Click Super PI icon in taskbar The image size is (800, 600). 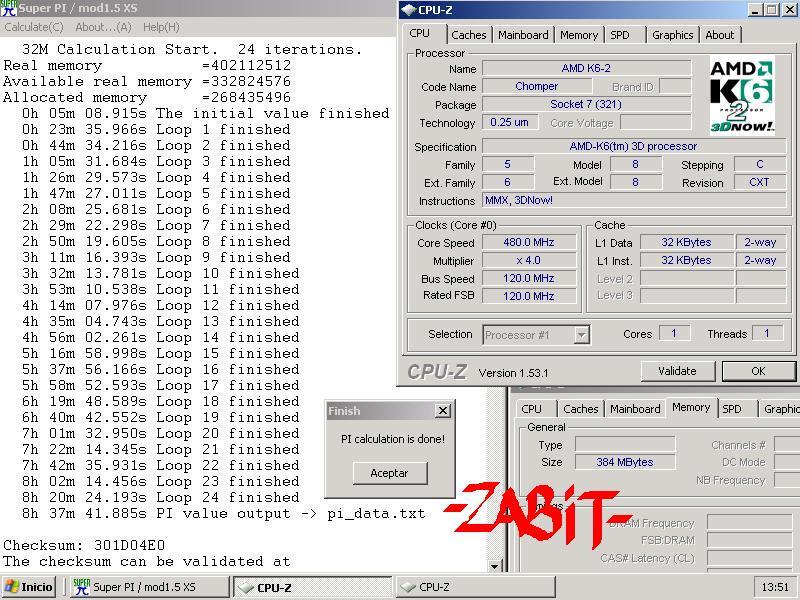(x=81, y=587)
